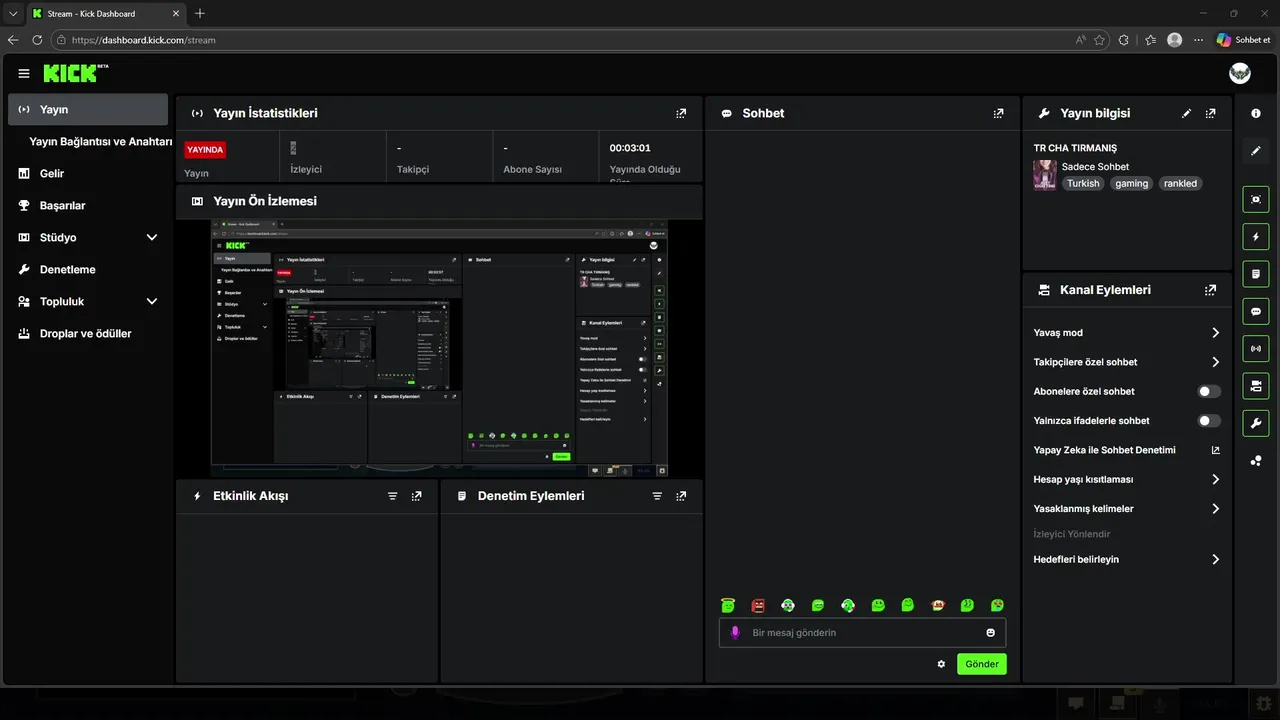Insert the last heart-eyes emote

997,605
